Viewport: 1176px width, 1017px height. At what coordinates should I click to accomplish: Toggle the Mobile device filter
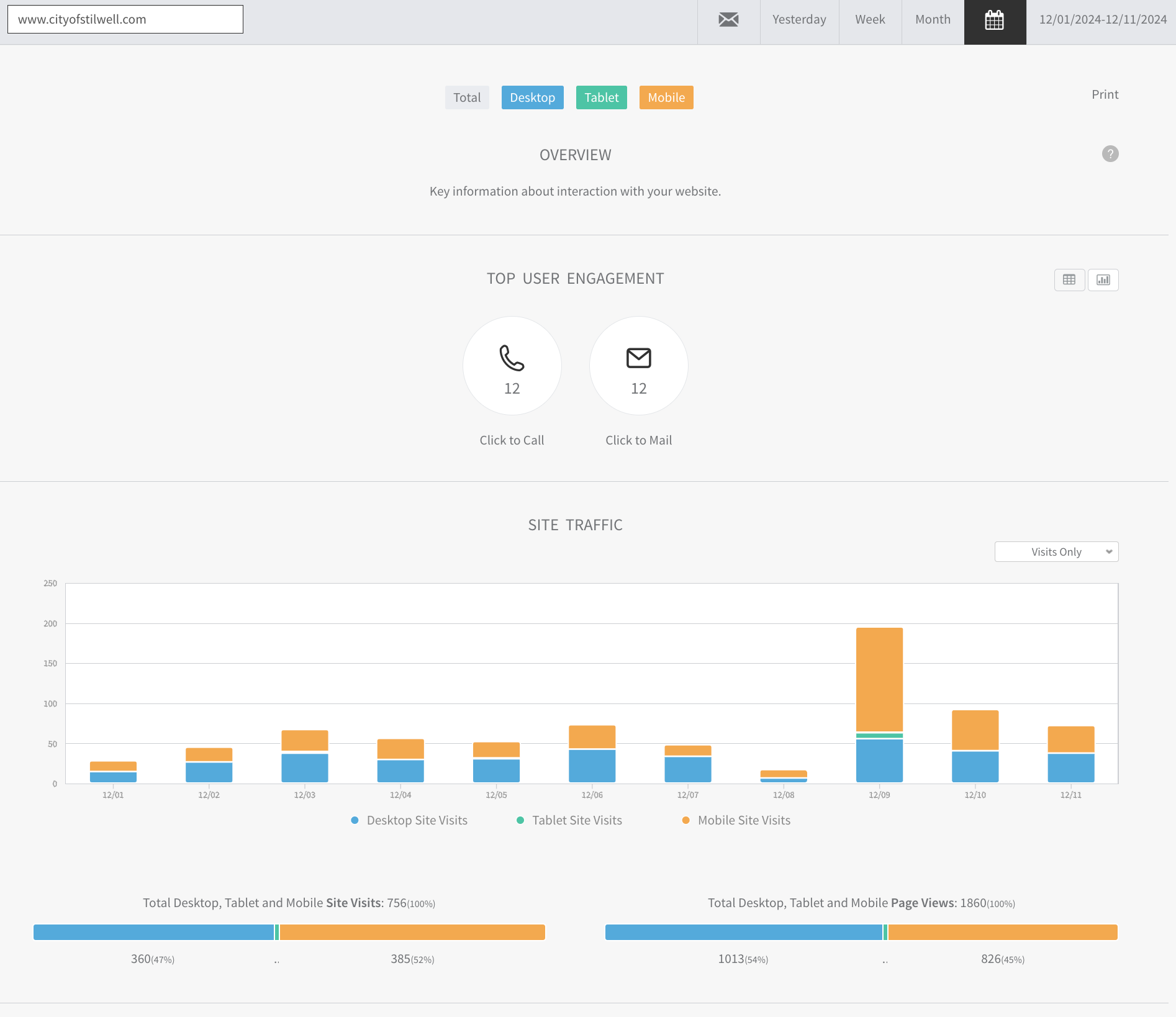(x=666, y=97)
